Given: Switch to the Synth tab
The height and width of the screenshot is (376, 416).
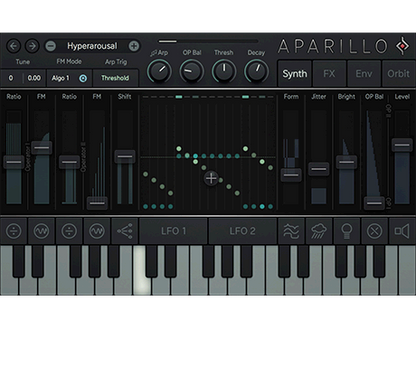Looking at the screenshot, I should (x=295, y=74).
